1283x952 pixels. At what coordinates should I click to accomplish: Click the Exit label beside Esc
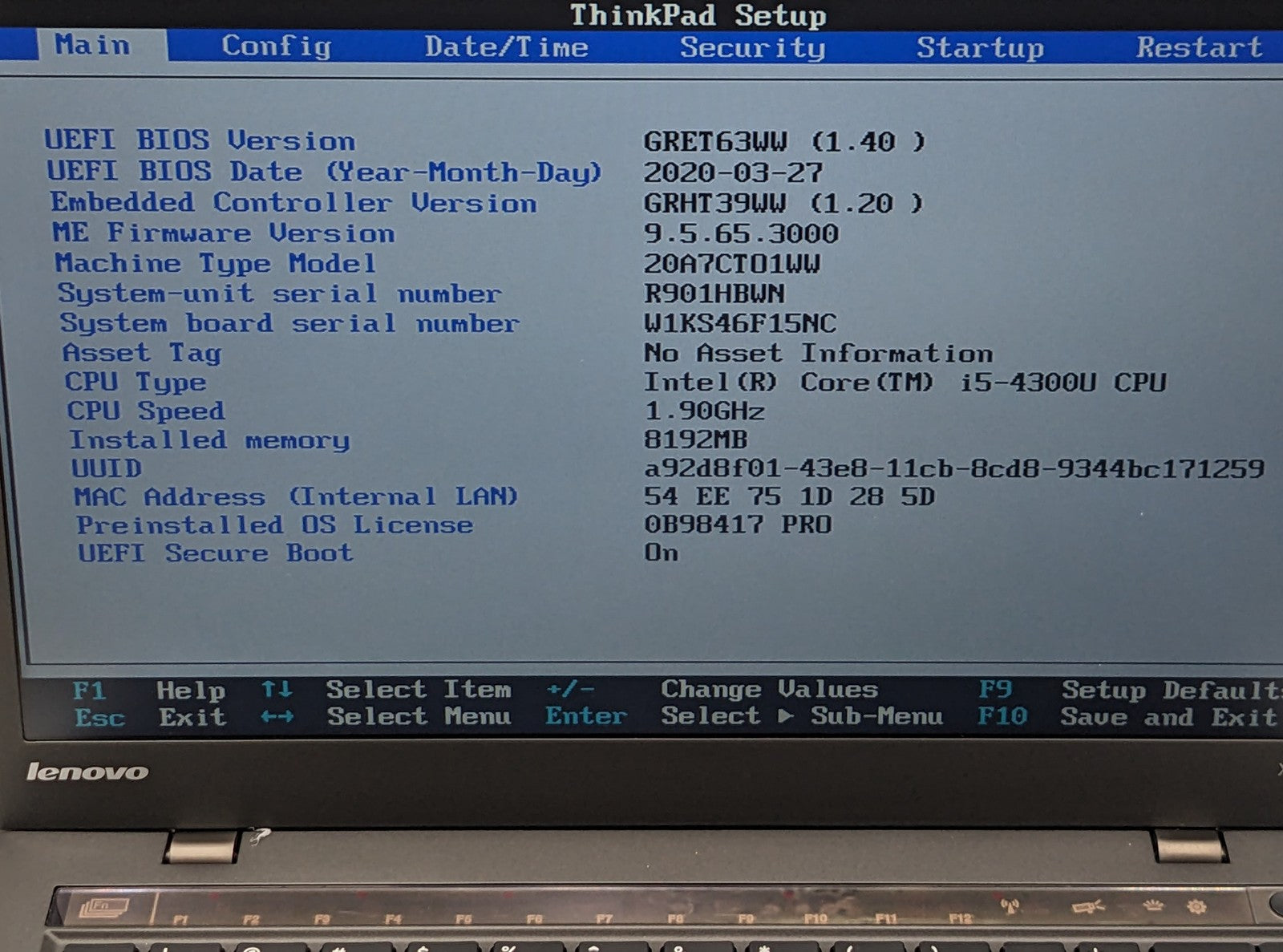192,717
